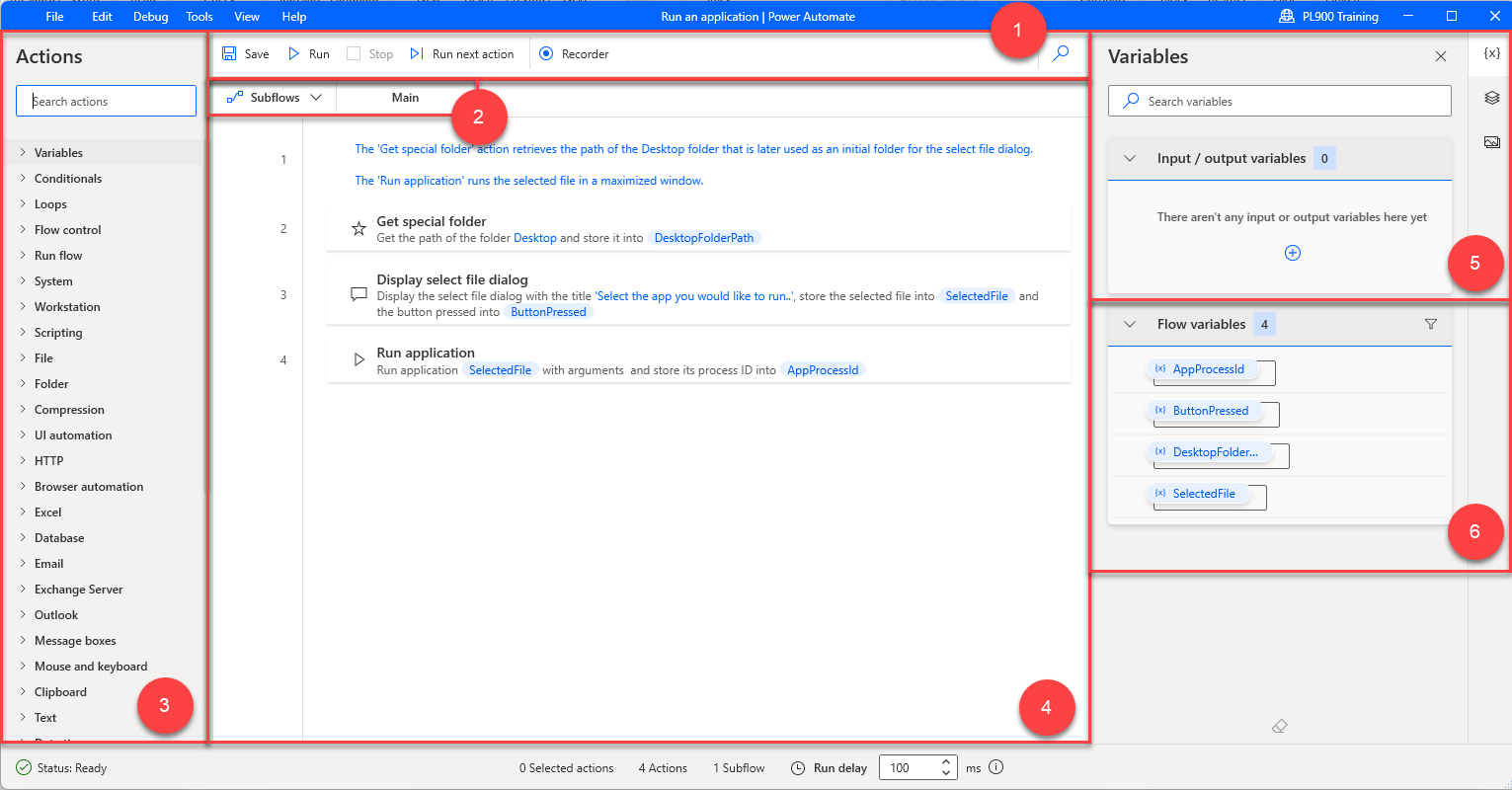Select the AppProcessId flow variable
1512x790 pixels.
[x=1202, y=369]
